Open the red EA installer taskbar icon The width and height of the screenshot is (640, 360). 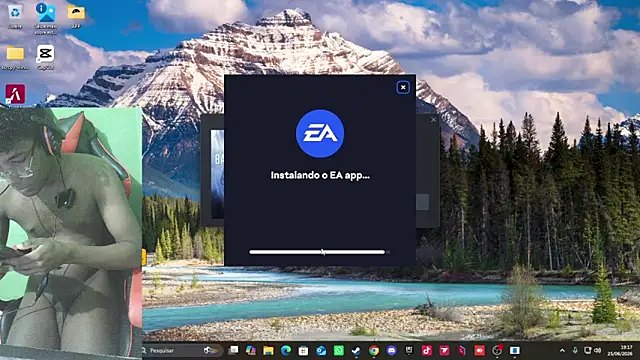pos(479,350)
